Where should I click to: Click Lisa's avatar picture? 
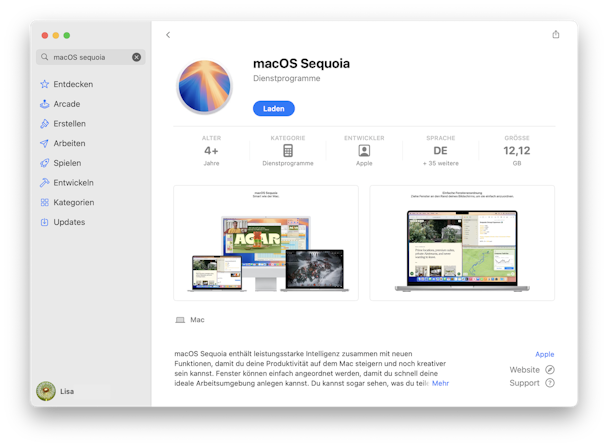pyautogui.click(x=46, y=391)
